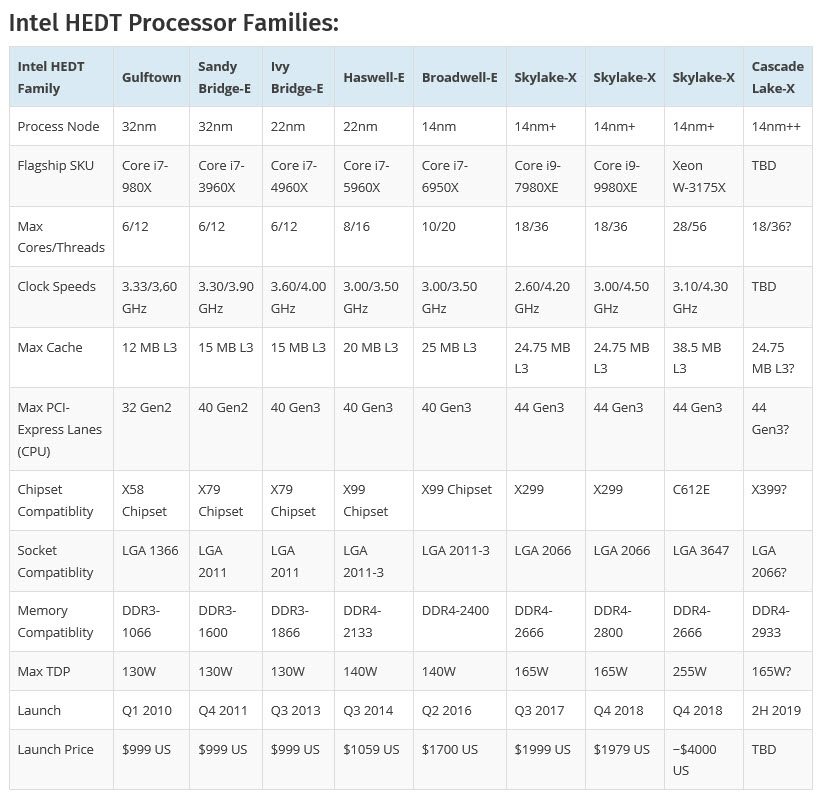Select the Launch Price row label
The image size is (824, 799).
click(54, 749)
